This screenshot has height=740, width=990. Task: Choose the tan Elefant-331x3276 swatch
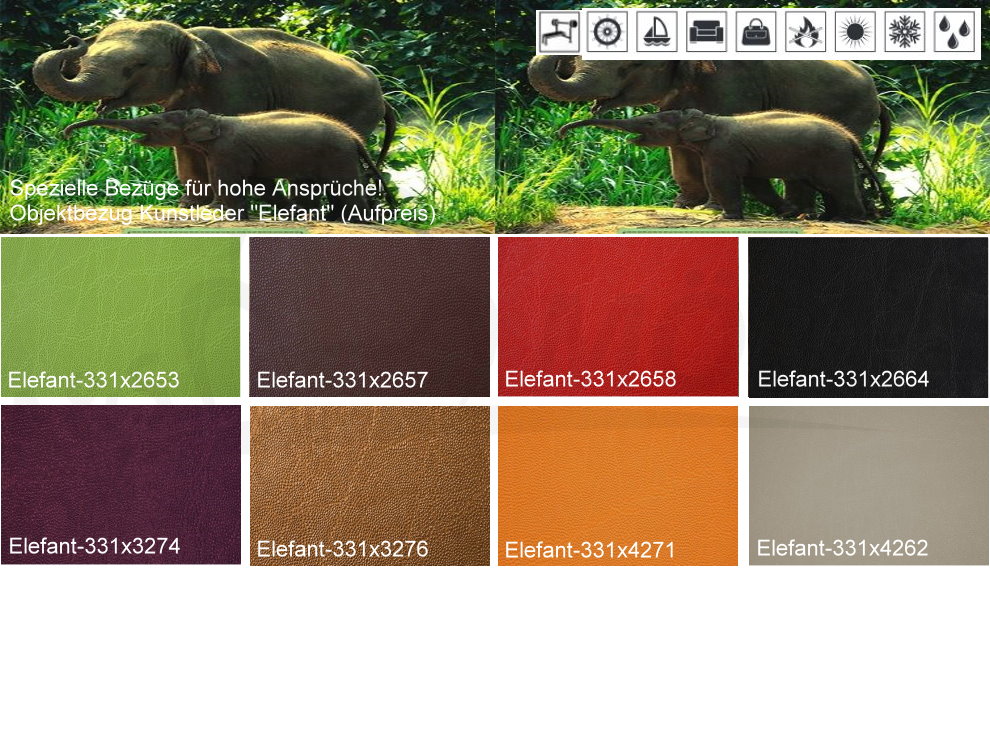369,485
